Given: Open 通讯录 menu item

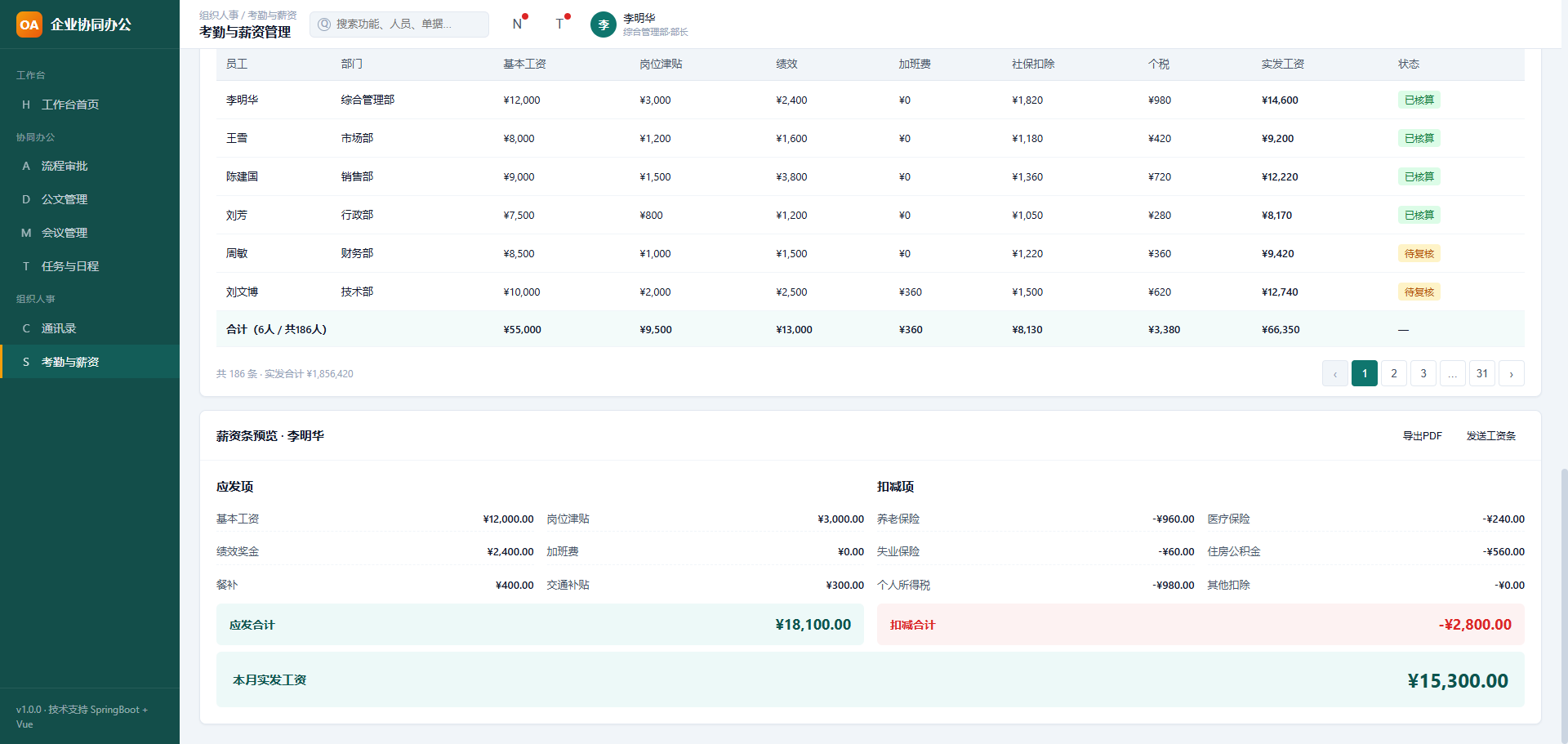Looking at the screenshot, I should [90, 328].
